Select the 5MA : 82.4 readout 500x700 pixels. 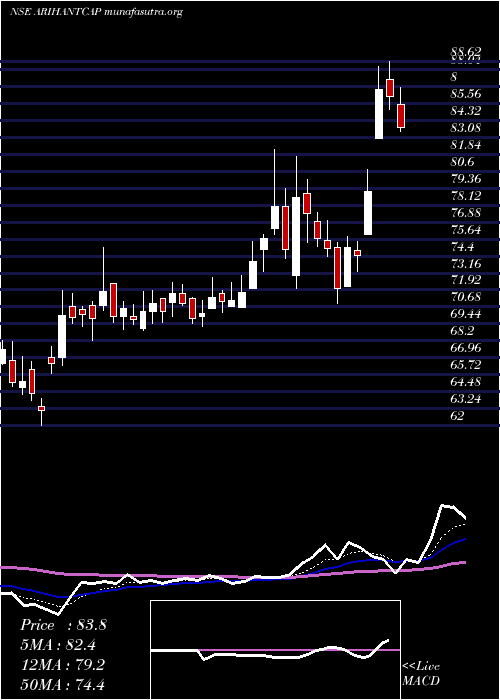[x=58, y=645]
